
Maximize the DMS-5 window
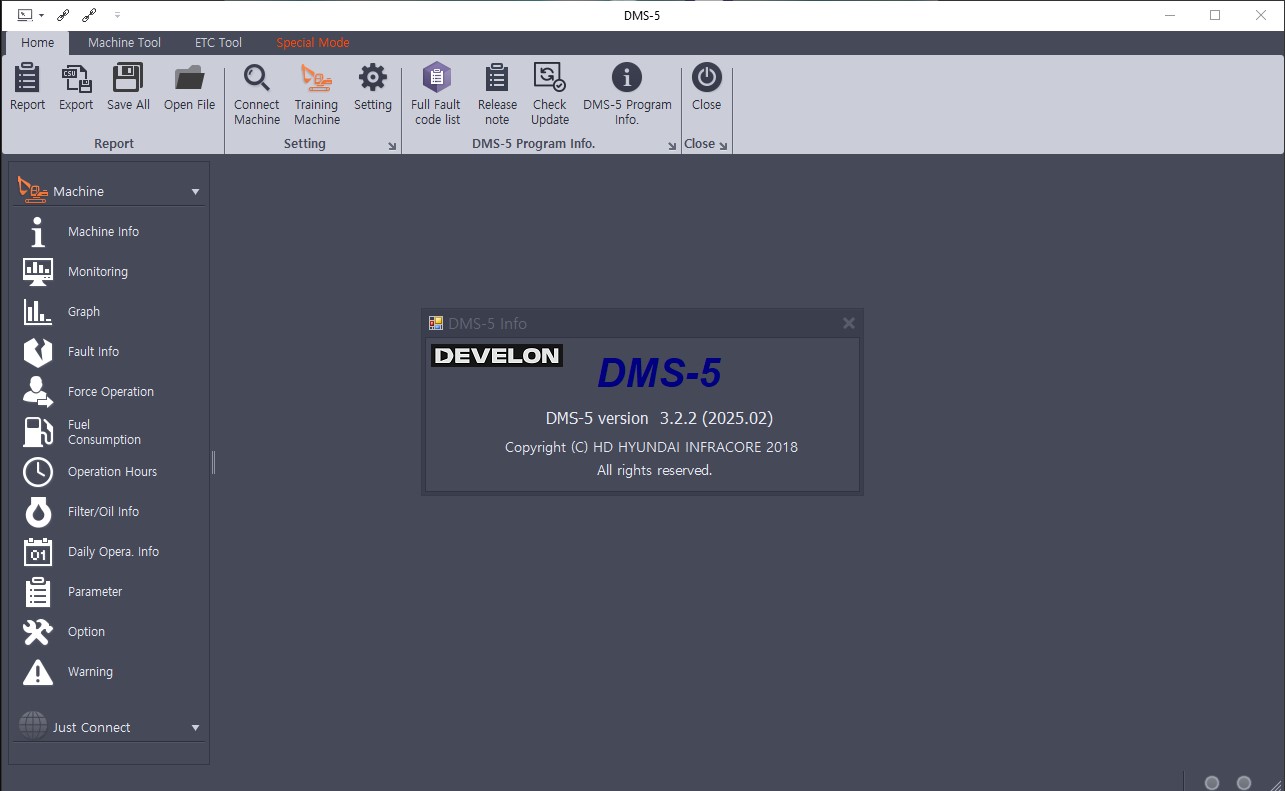pos(1215,15)
